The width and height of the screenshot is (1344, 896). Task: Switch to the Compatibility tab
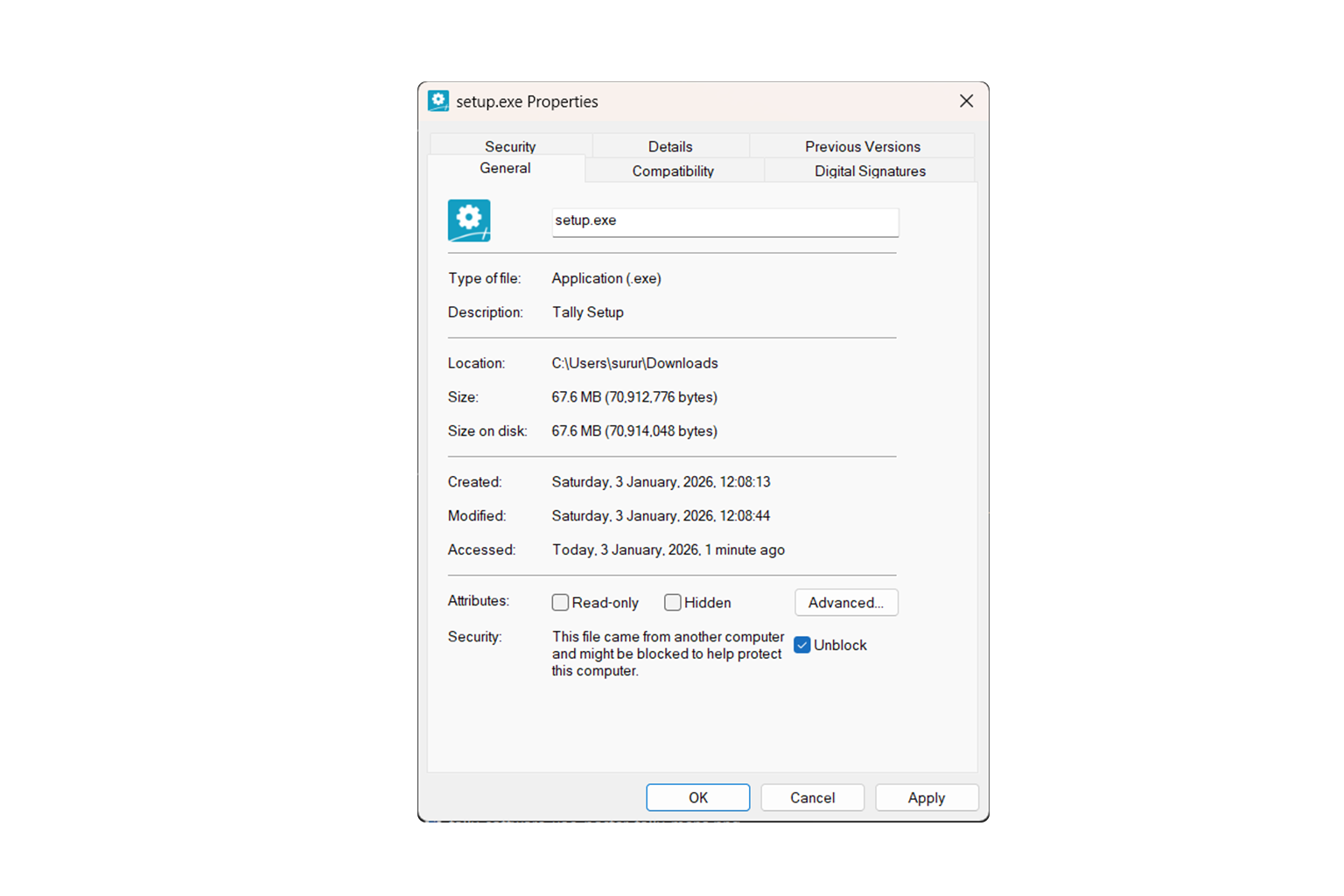tap(673, 171)
